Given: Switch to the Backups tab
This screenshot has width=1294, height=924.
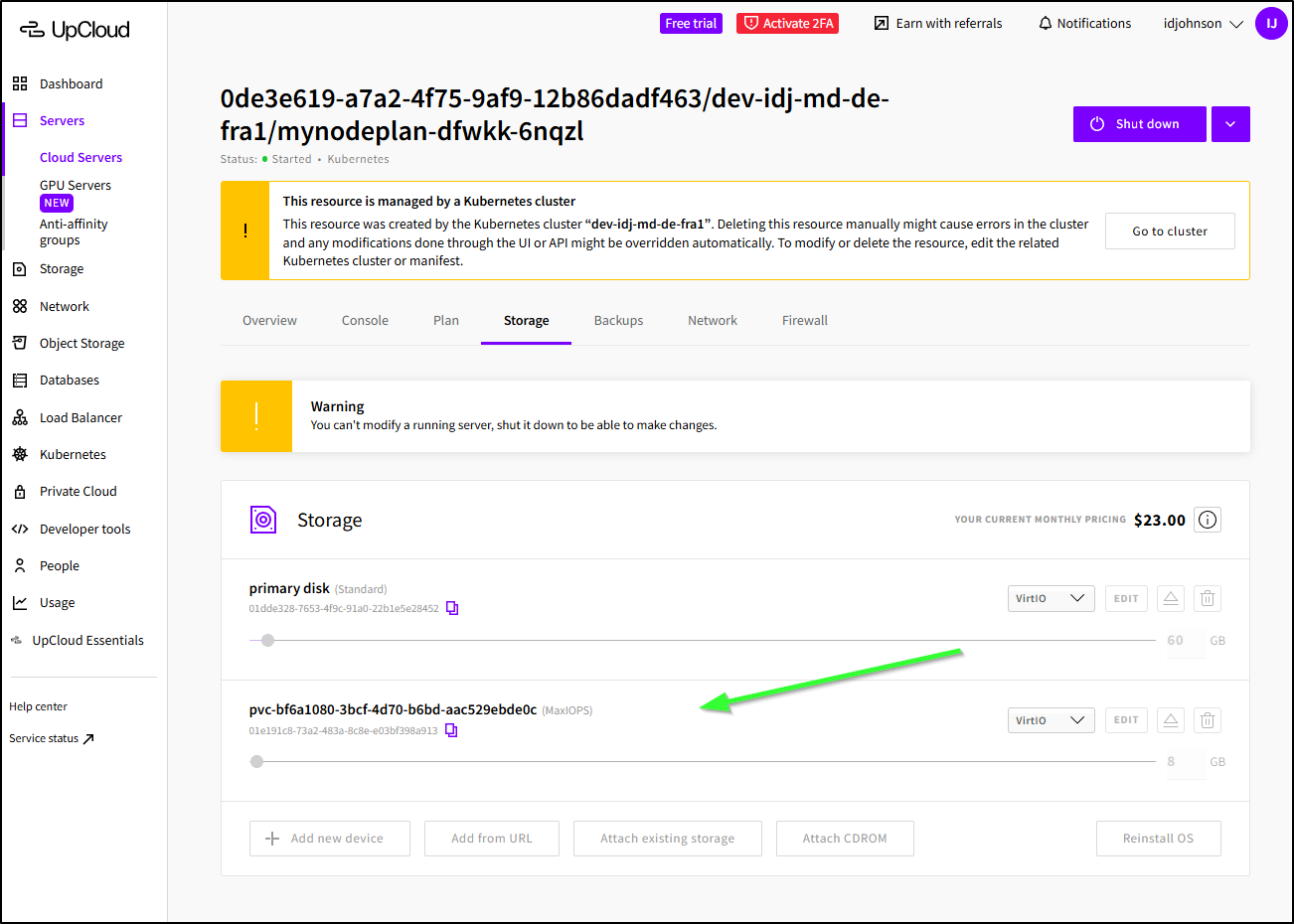Looking at the screenshot, I should [618, 320].
